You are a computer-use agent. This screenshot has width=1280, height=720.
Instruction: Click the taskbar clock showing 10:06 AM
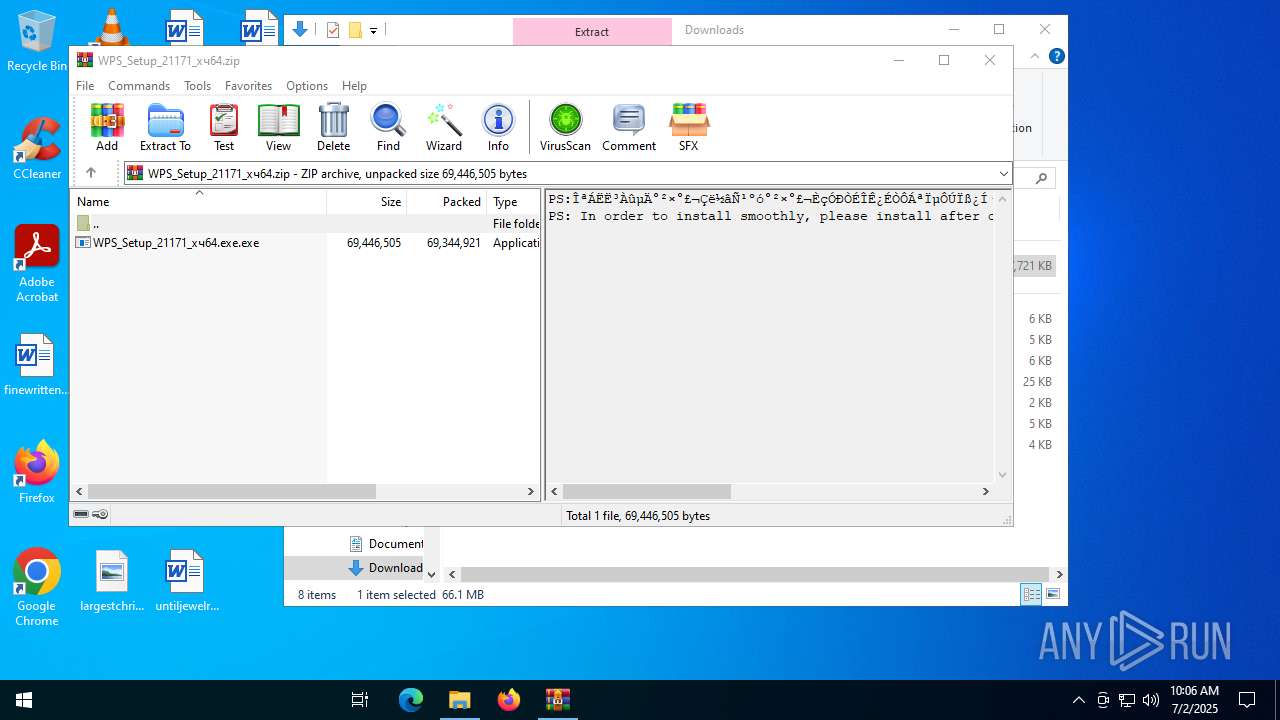[x=1194, y=699]
